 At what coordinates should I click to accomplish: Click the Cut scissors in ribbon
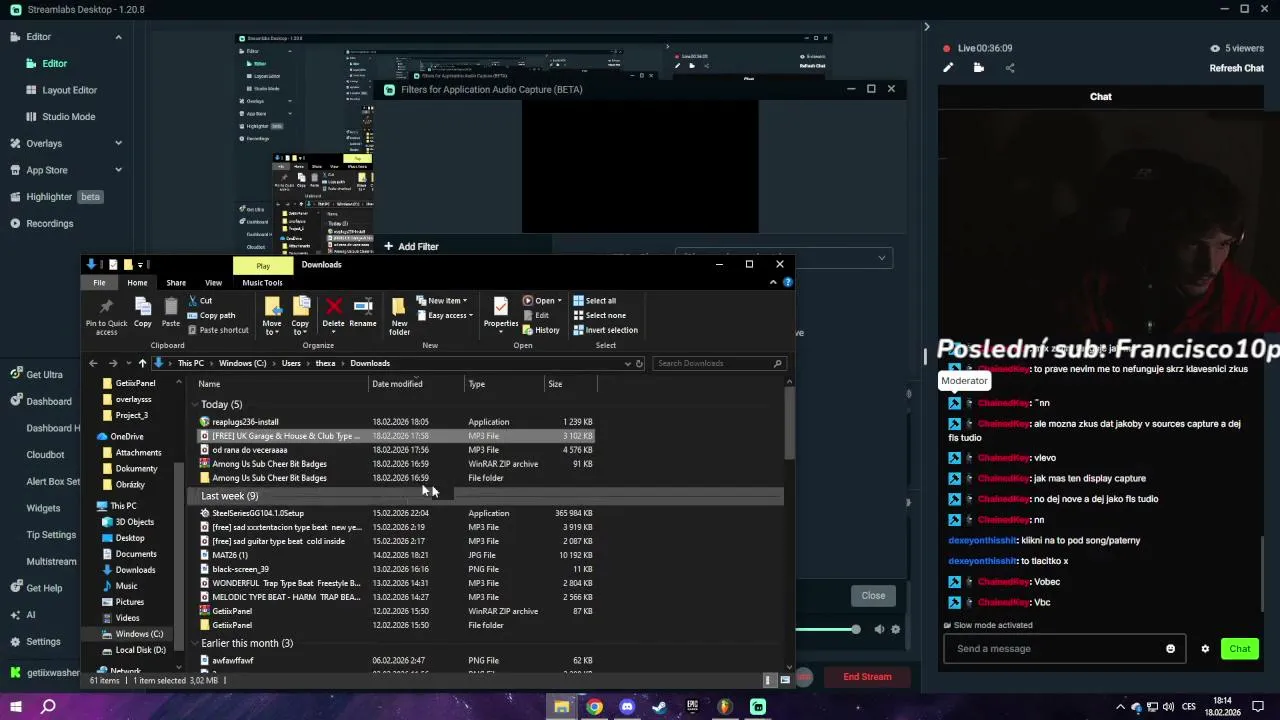pos(200,301)
